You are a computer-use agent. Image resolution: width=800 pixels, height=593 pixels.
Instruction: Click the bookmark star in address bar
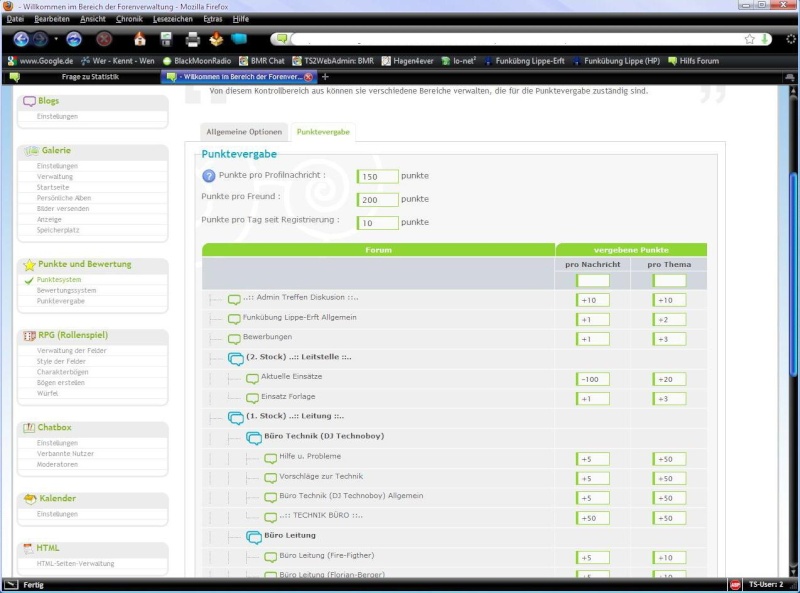[749, 39]
